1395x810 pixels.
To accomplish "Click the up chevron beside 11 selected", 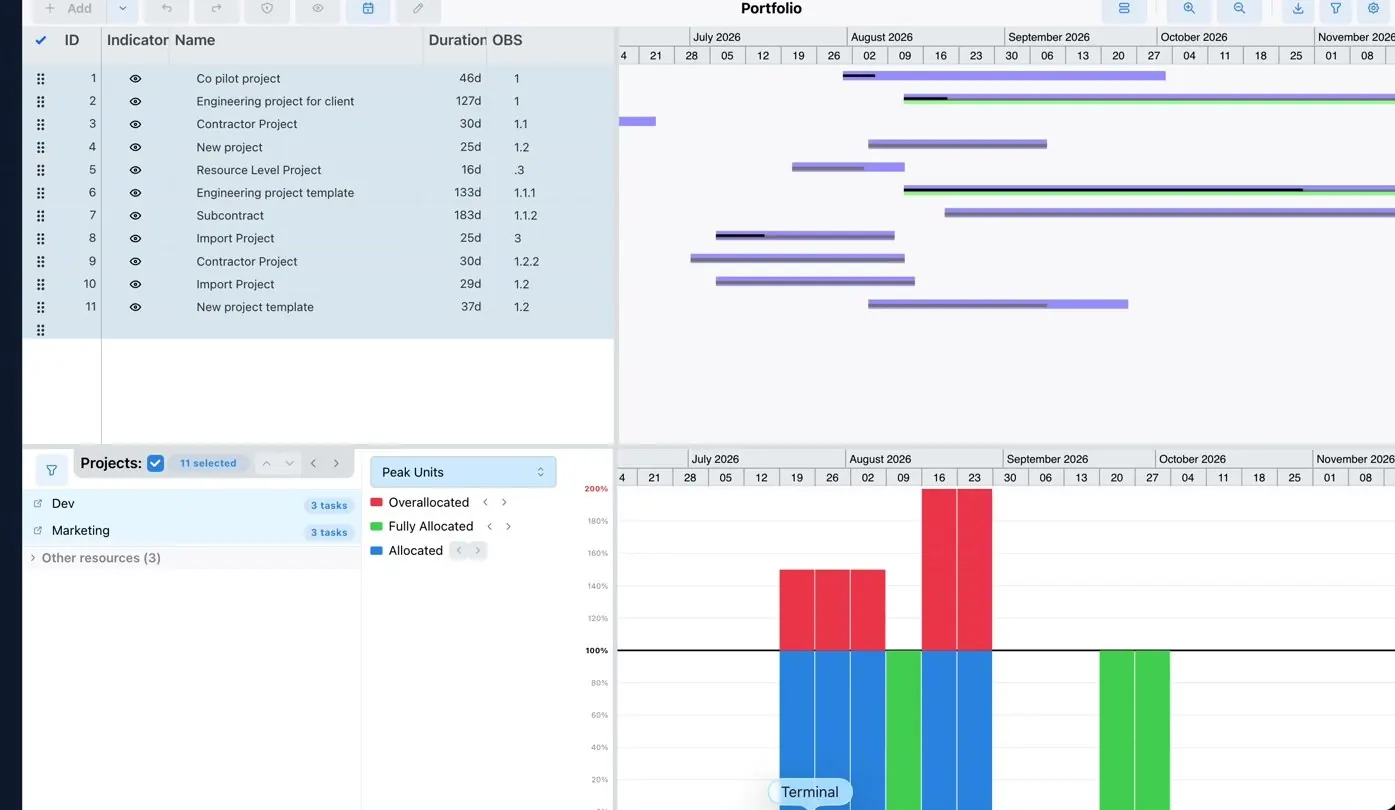I will click(266, 464).
